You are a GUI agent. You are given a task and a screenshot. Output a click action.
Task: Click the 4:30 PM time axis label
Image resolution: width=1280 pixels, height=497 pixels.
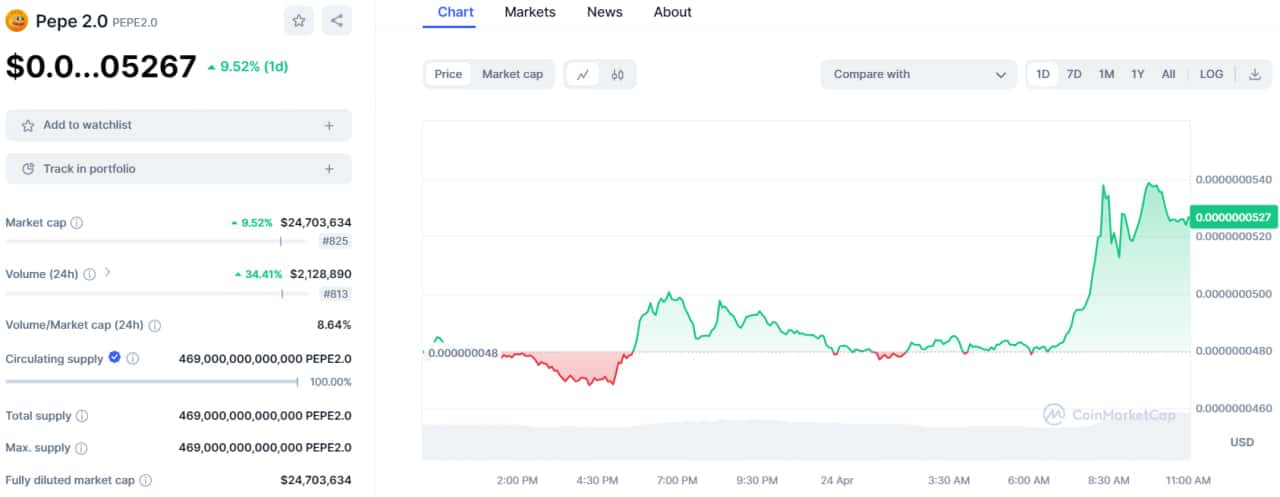(597, 480)
